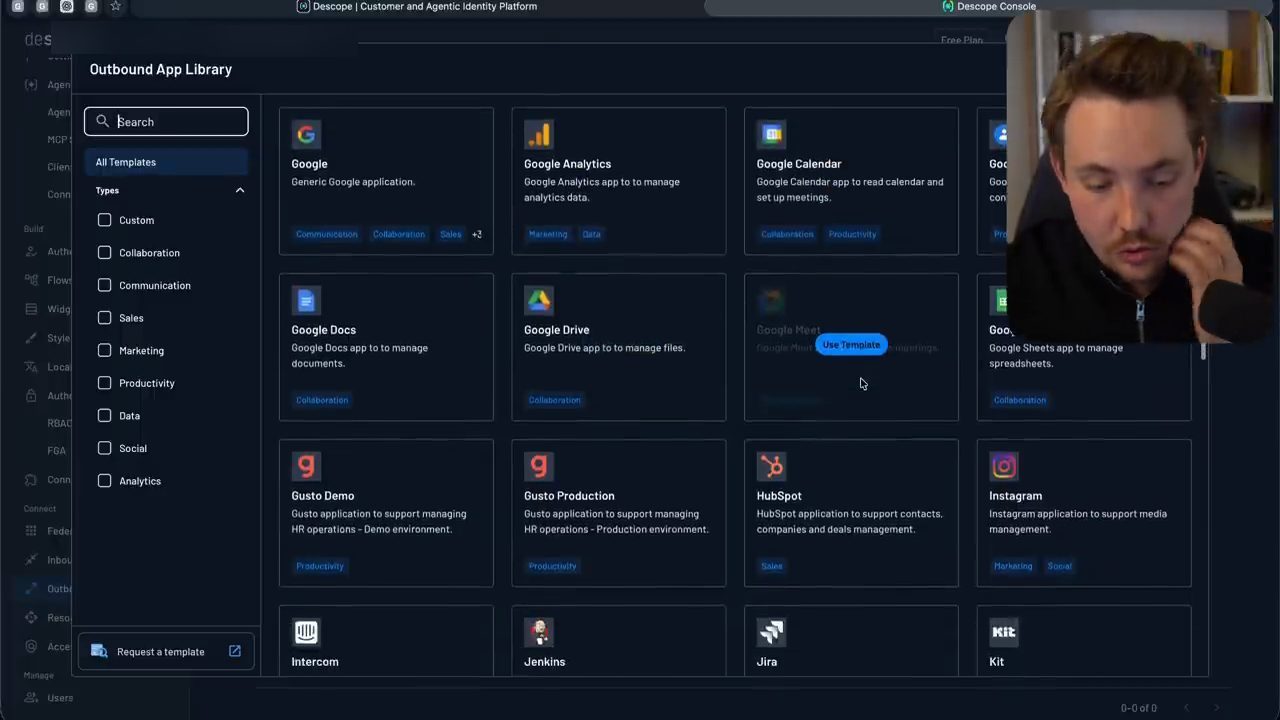Click the Communication tag on Google card
Viewport: 1280px width, 720px height.
tap(327, 234)
